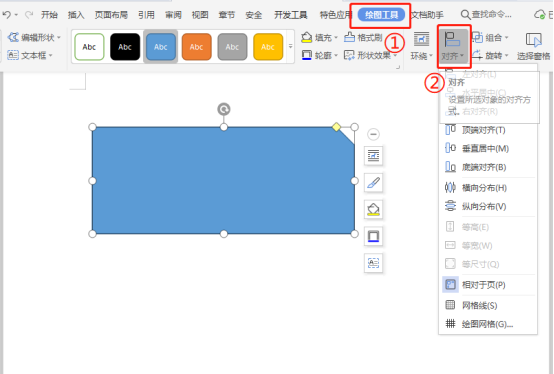Choose 垂直居中(M) from align menu

488,148
